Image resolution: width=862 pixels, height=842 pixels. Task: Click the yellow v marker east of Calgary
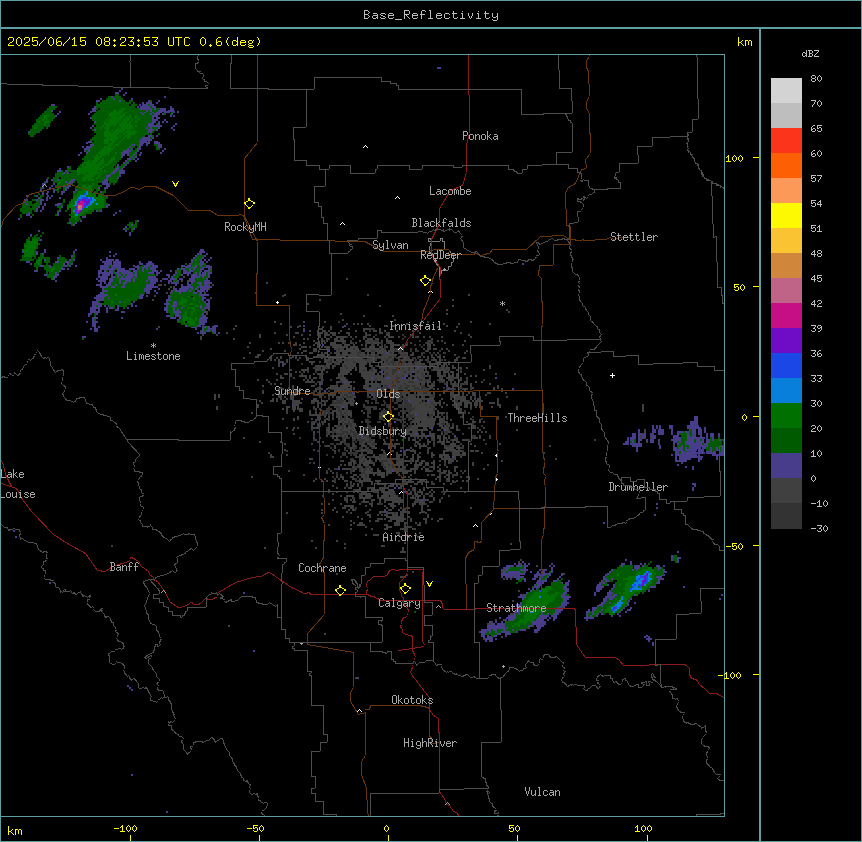pos(429,584)
